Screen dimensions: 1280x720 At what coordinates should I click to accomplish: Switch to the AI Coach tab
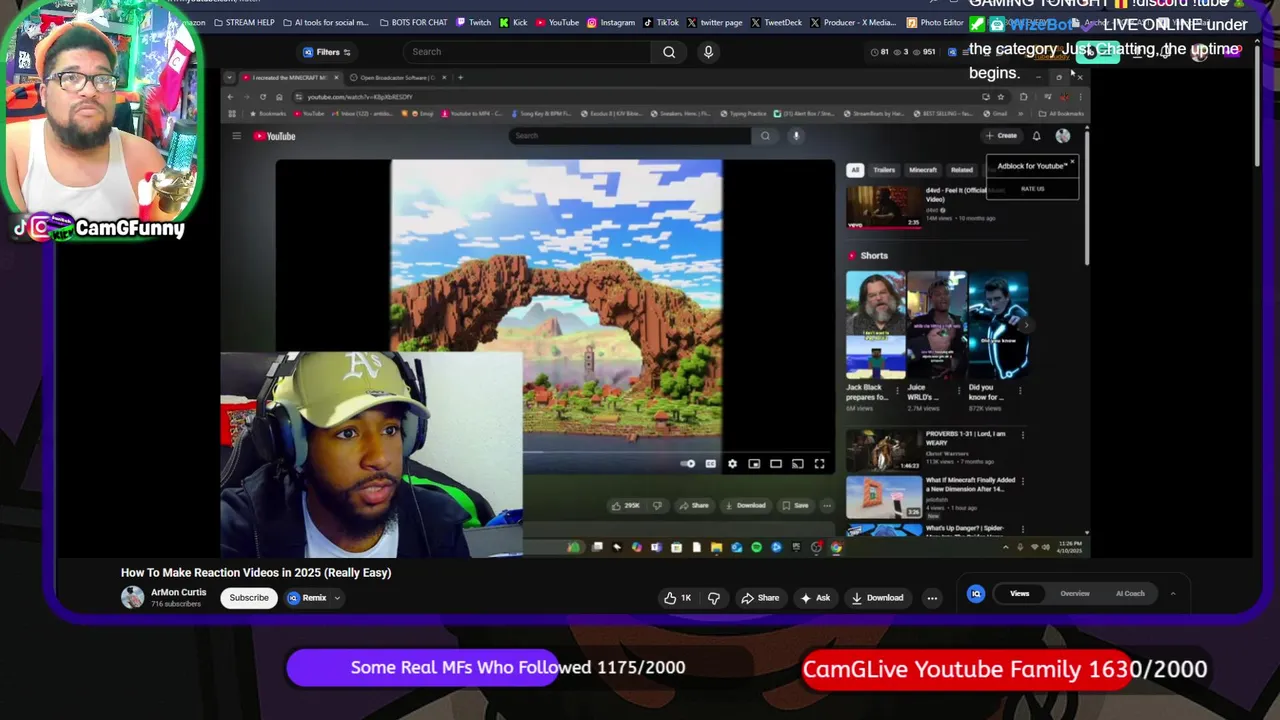click(1130, 594)
